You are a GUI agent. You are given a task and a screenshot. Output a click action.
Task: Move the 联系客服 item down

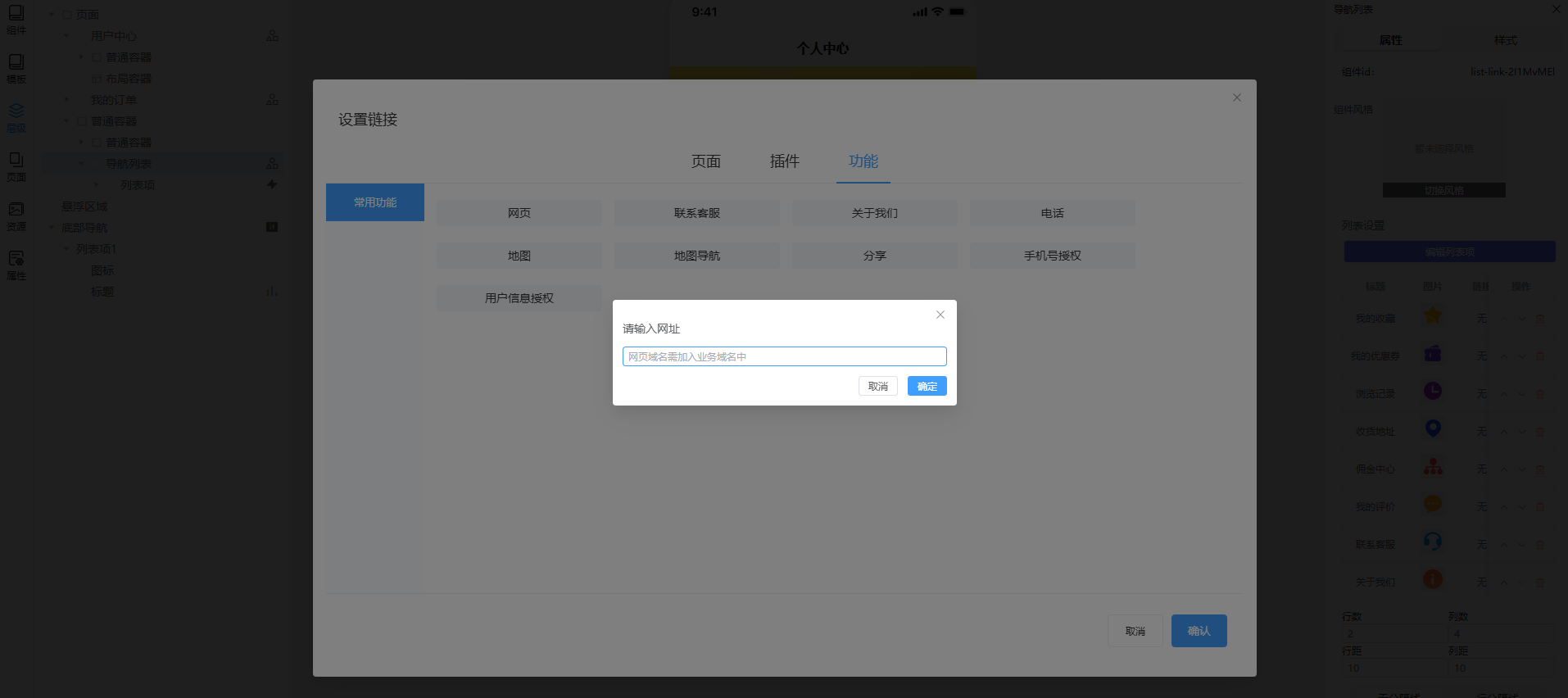click(1522, 544)
